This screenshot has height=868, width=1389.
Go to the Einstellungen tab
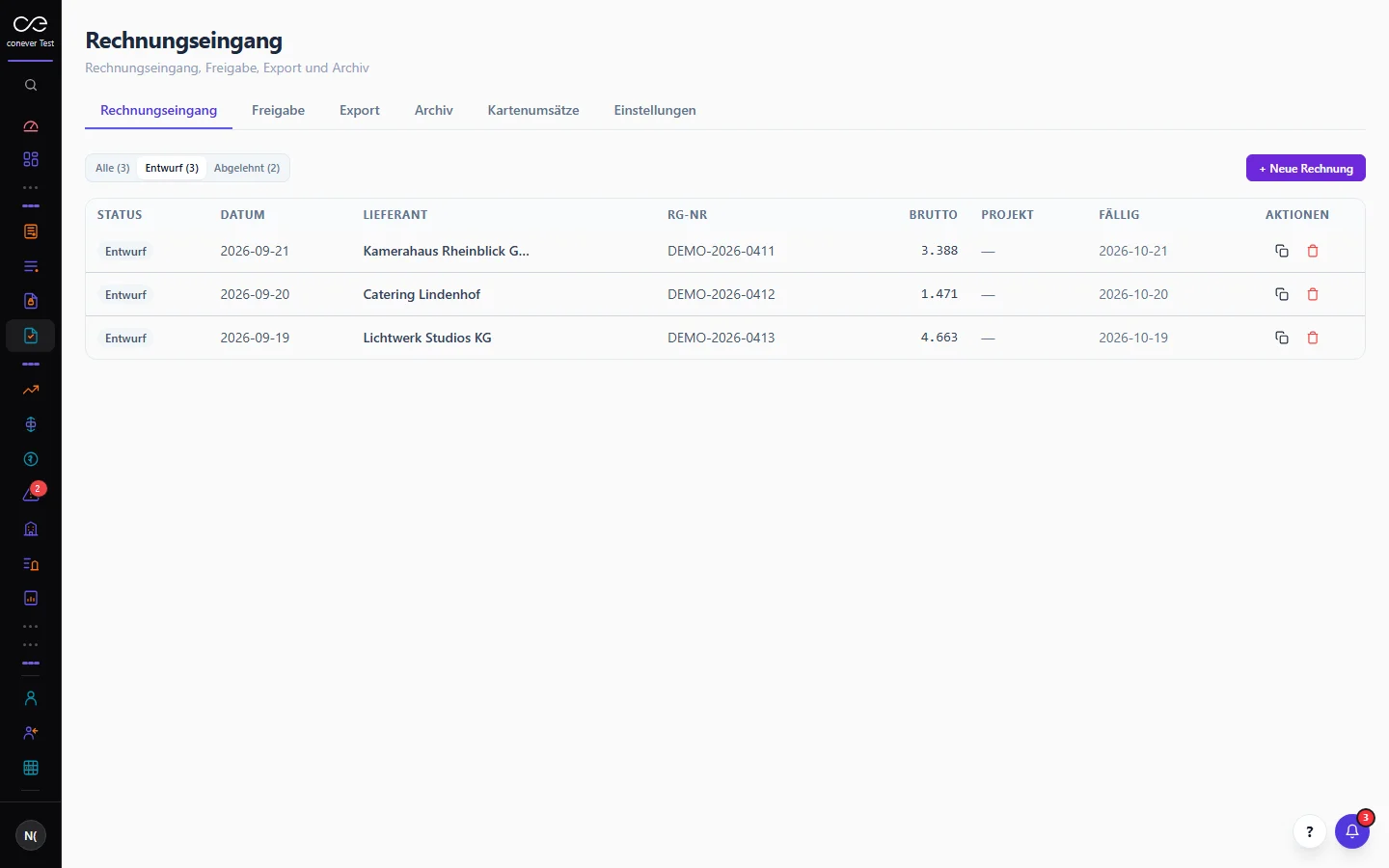(655, 111)
